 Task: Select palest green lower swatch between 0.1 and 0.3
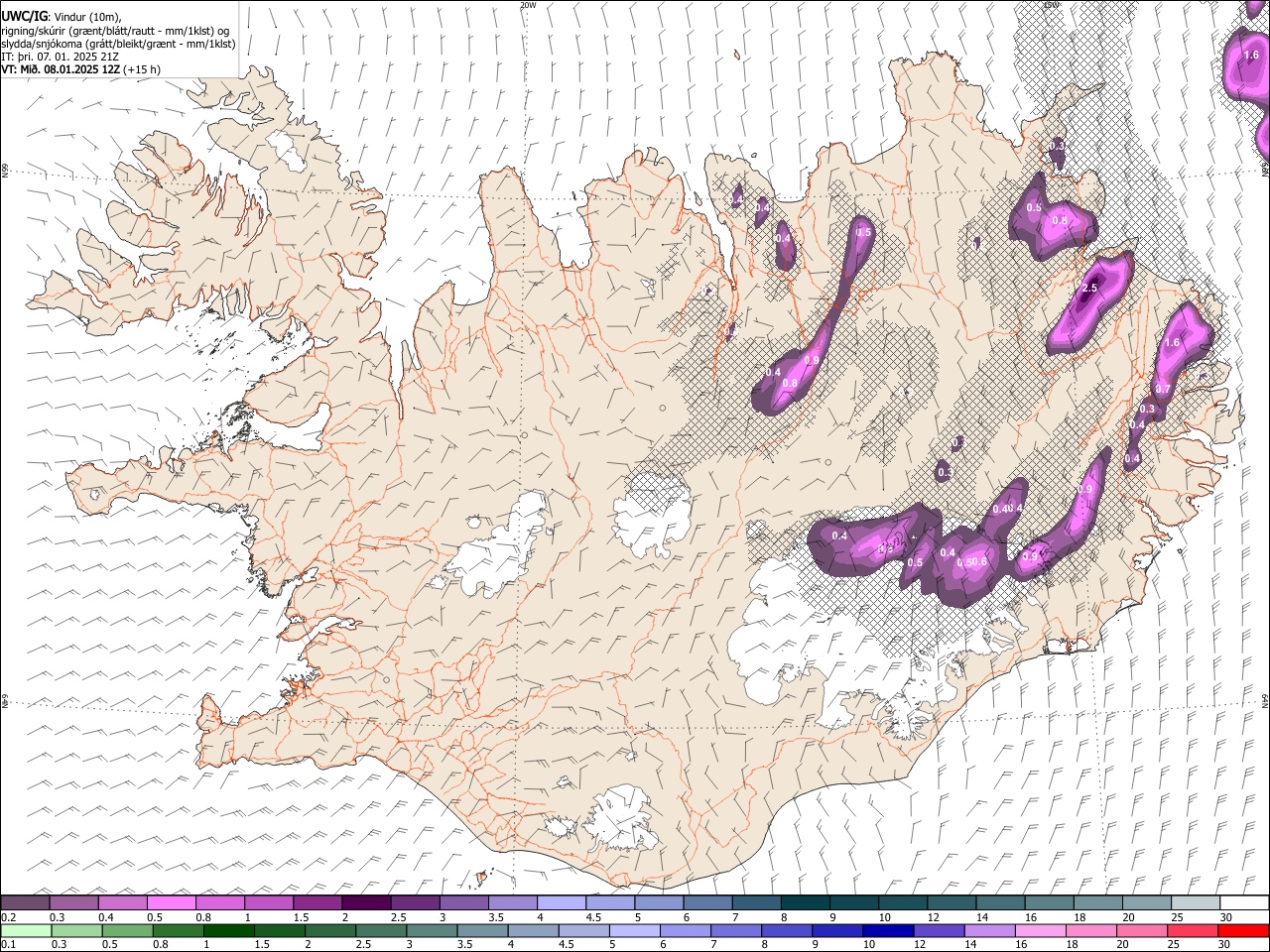click(x=25, y=930)
